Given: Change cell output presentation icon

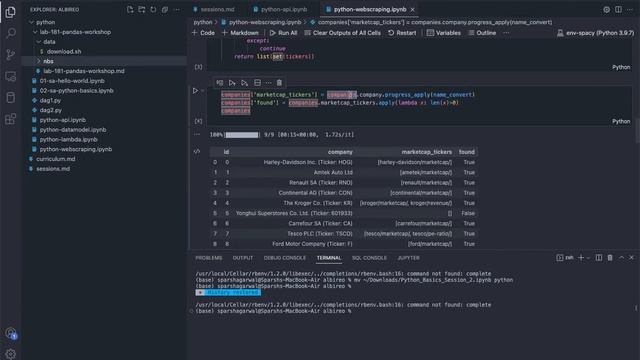Looking at the screenshot, I should [x=197, y=151].
